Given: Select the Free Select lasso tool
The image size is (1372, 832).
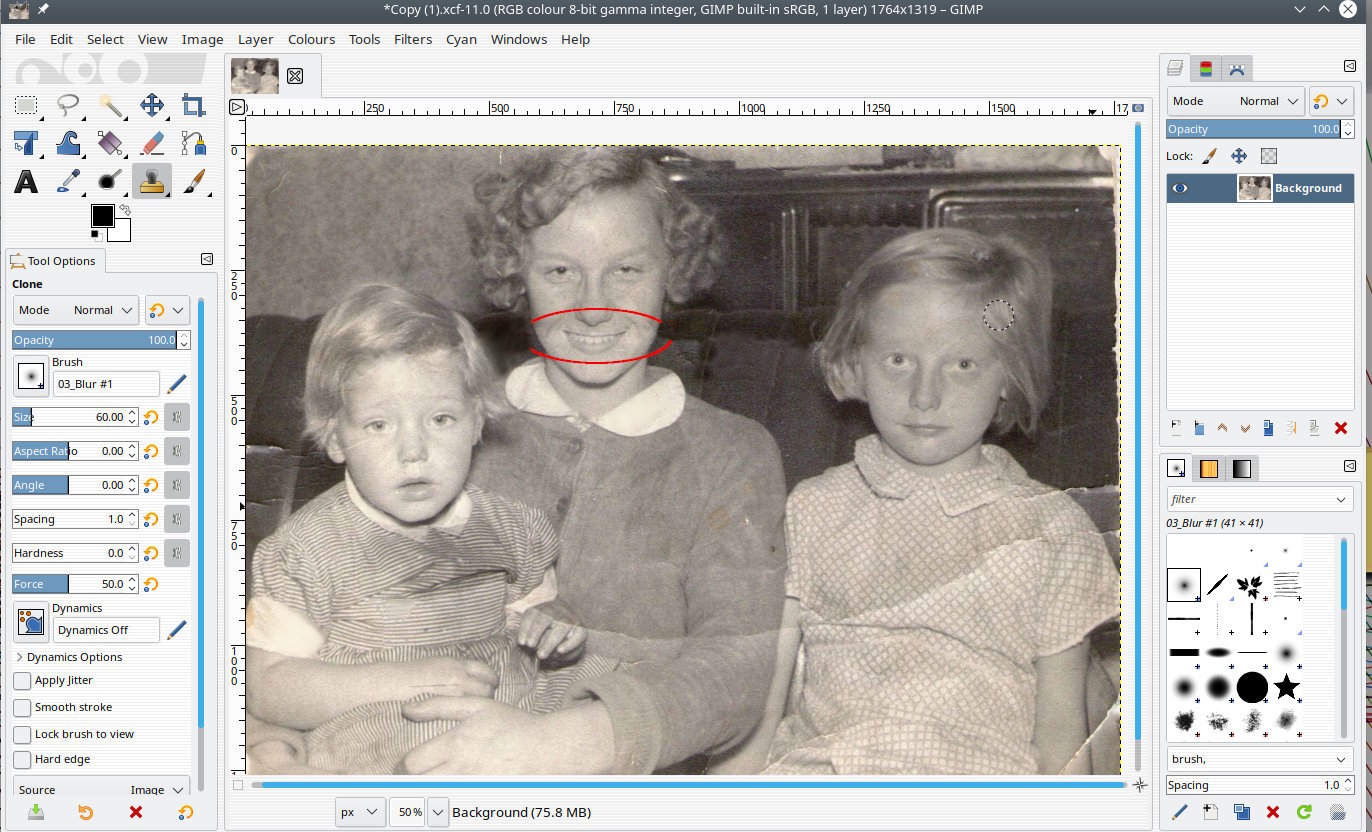Looking at the screenshot, I should point(68,105).
